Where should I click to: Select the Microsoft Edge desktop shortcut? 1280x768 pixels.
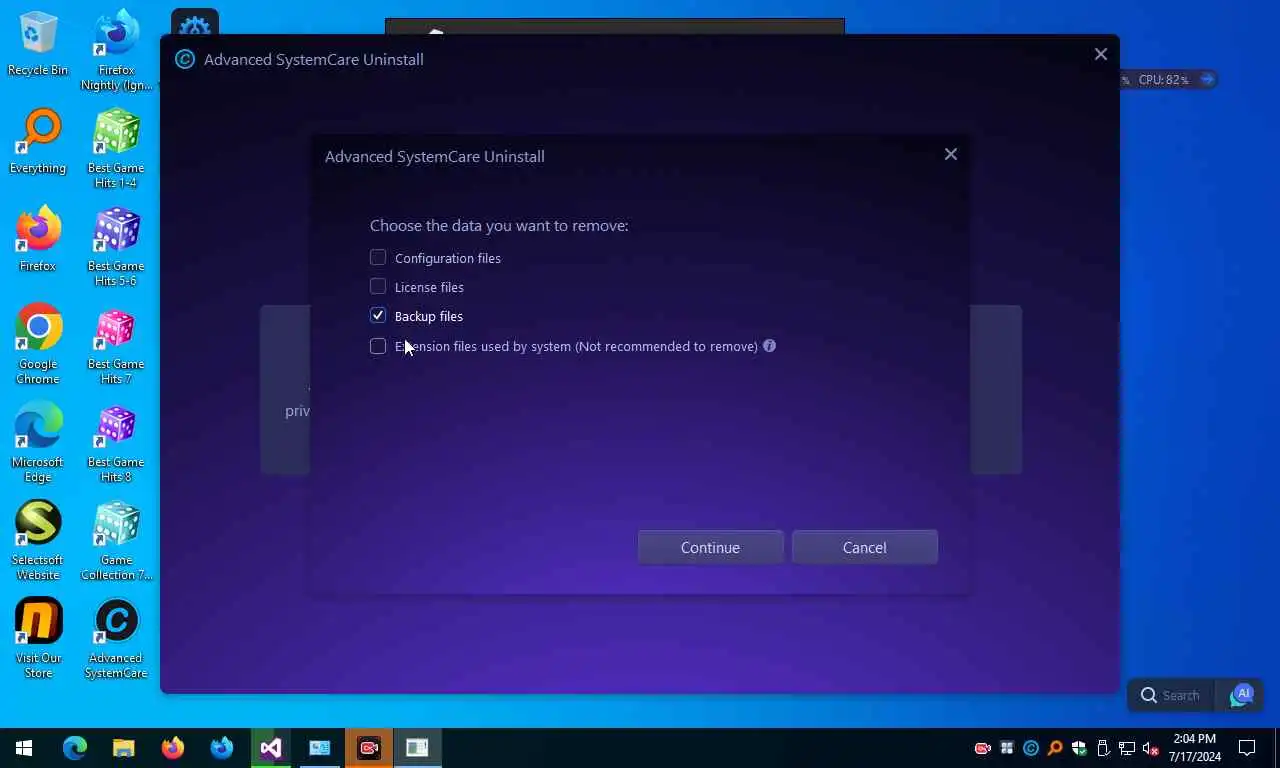(x=38, y=442)
